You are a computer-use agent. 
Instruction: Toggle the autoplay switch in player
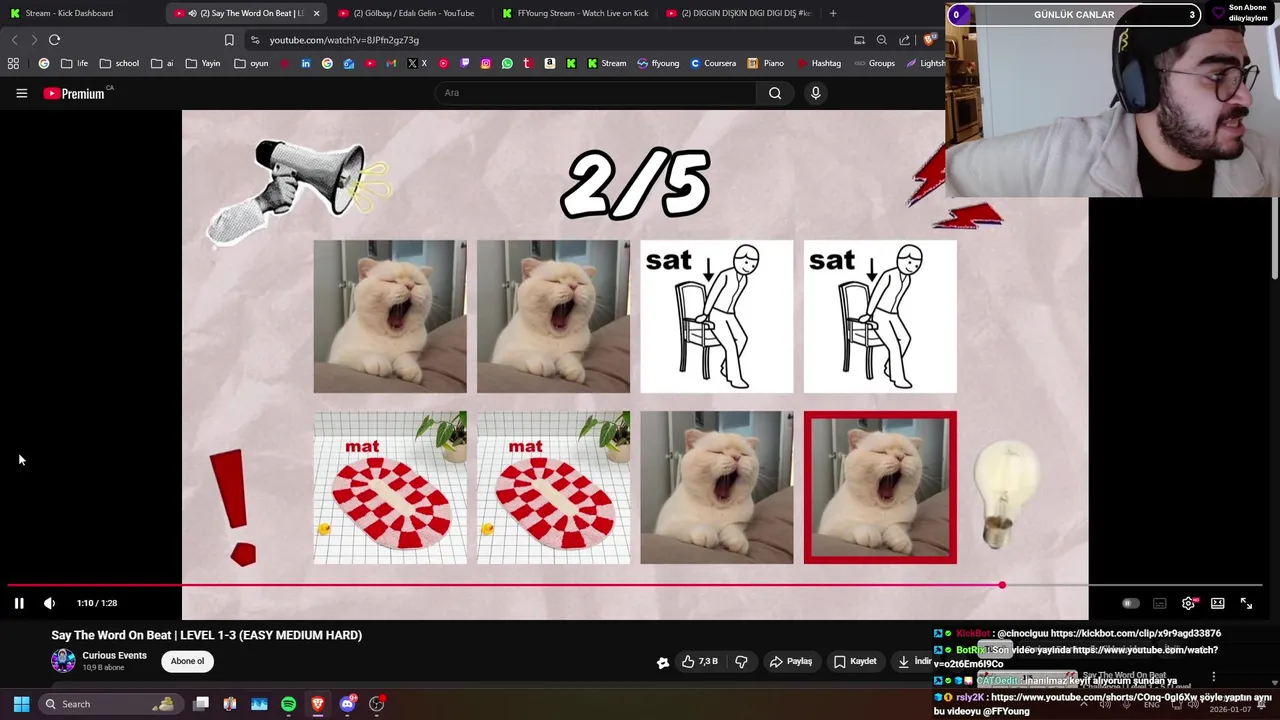pyautogui.click(x=1130, y=603)
